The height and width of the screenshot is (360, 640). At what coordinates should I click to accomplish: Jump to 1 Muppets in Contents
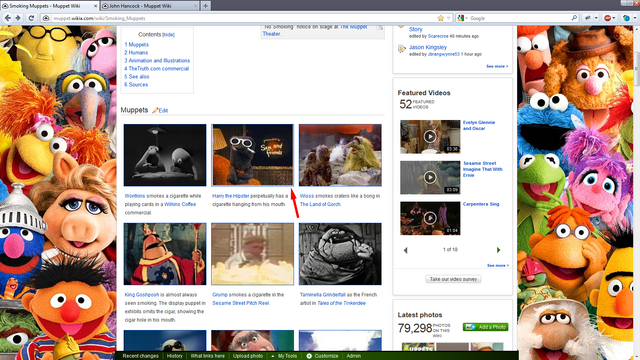136,44
